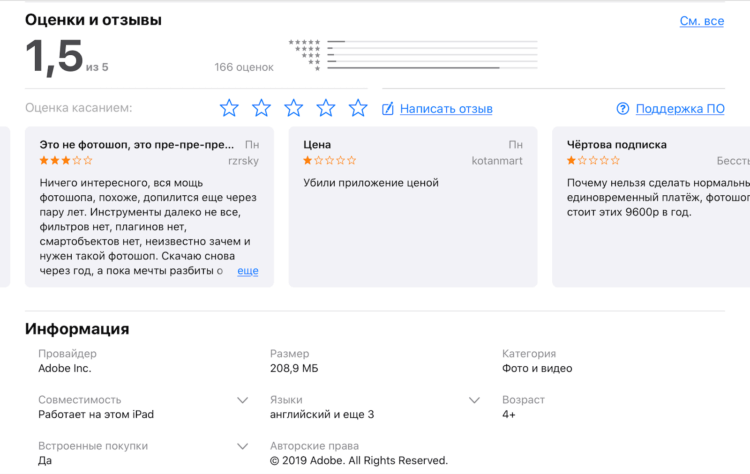The height and width of the screenshot is (474, 750).
Task: Tap the fourth rating star
Action: click(x=326, y=108)
